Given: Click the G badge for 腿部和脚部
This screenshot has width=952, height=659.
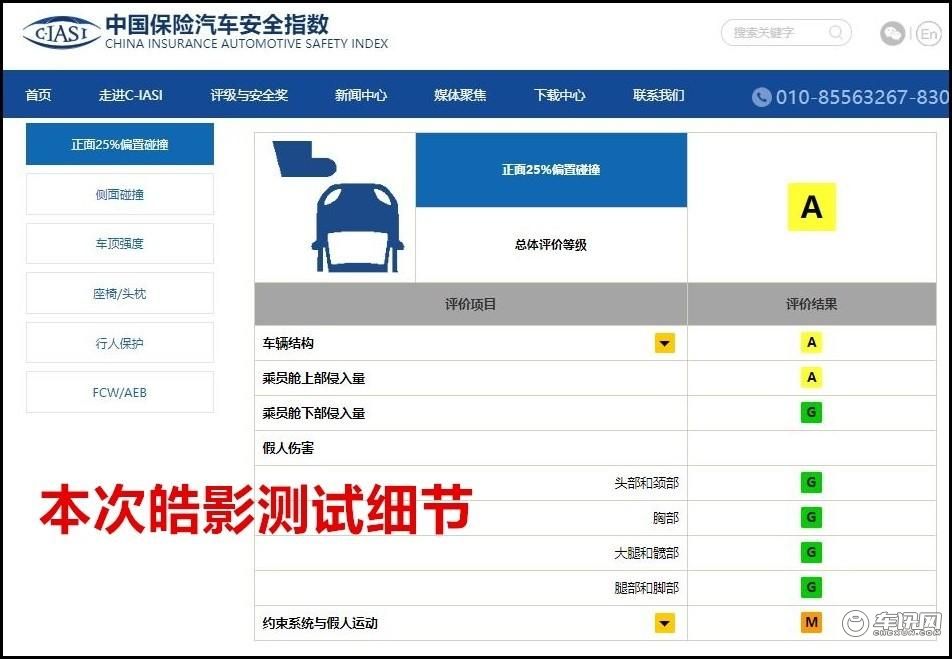Looking at the screenshot, I should pos(811,588).
